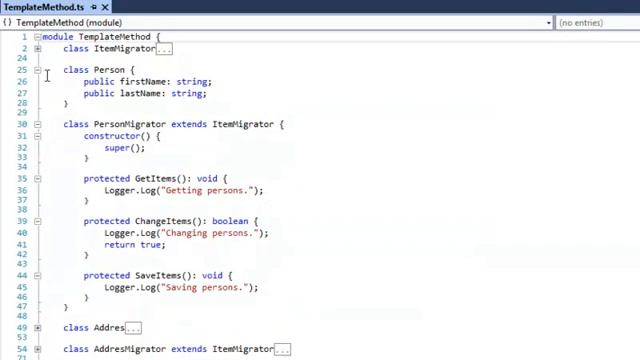This screenshot has width=640, height=360.
Task: Click the super() call on line 32
Action: 124,148
